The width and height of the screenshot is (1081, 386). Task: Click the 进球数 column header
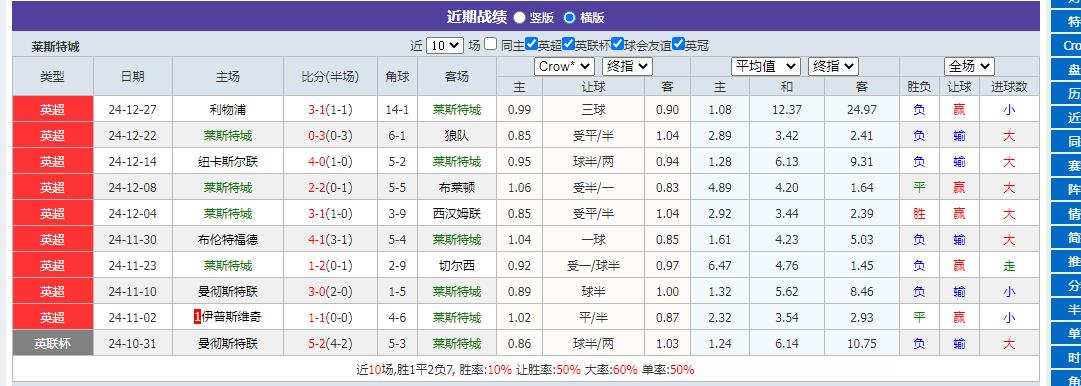tap(1009, 87)
